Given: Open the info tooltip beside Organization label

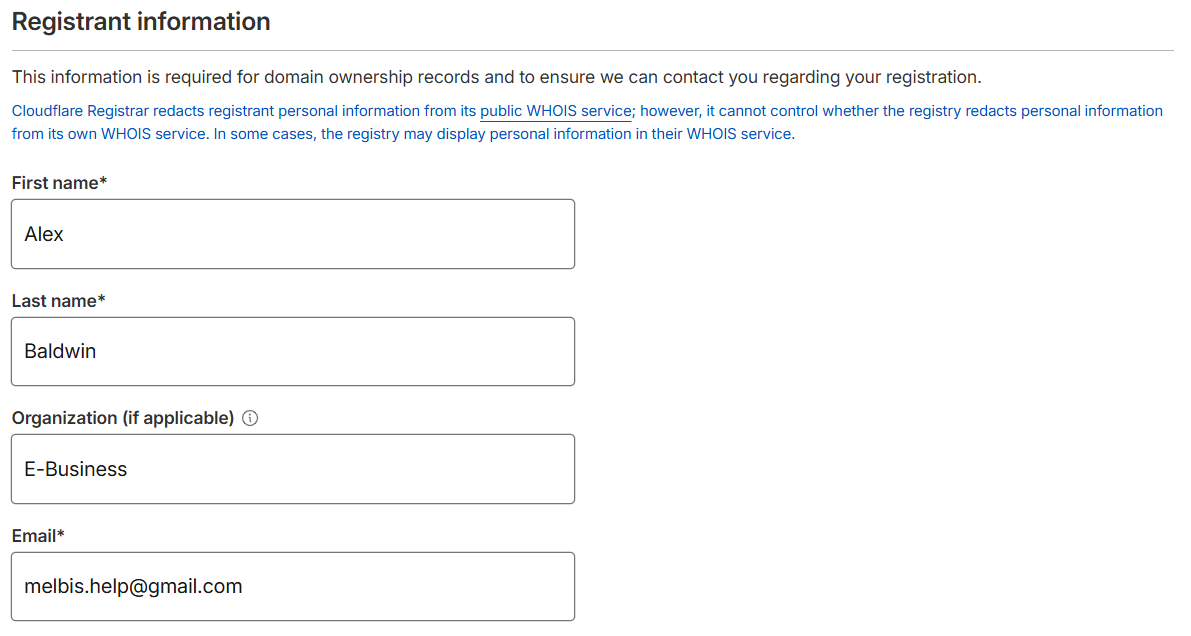Looking at the screenshot, I should pyautogui.click(x=250, y=418).
